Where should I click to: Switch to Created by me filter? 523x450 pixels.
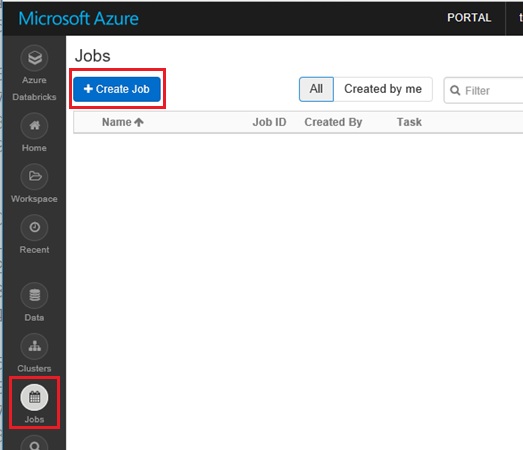pyautogui.click(x=383, y=89)
